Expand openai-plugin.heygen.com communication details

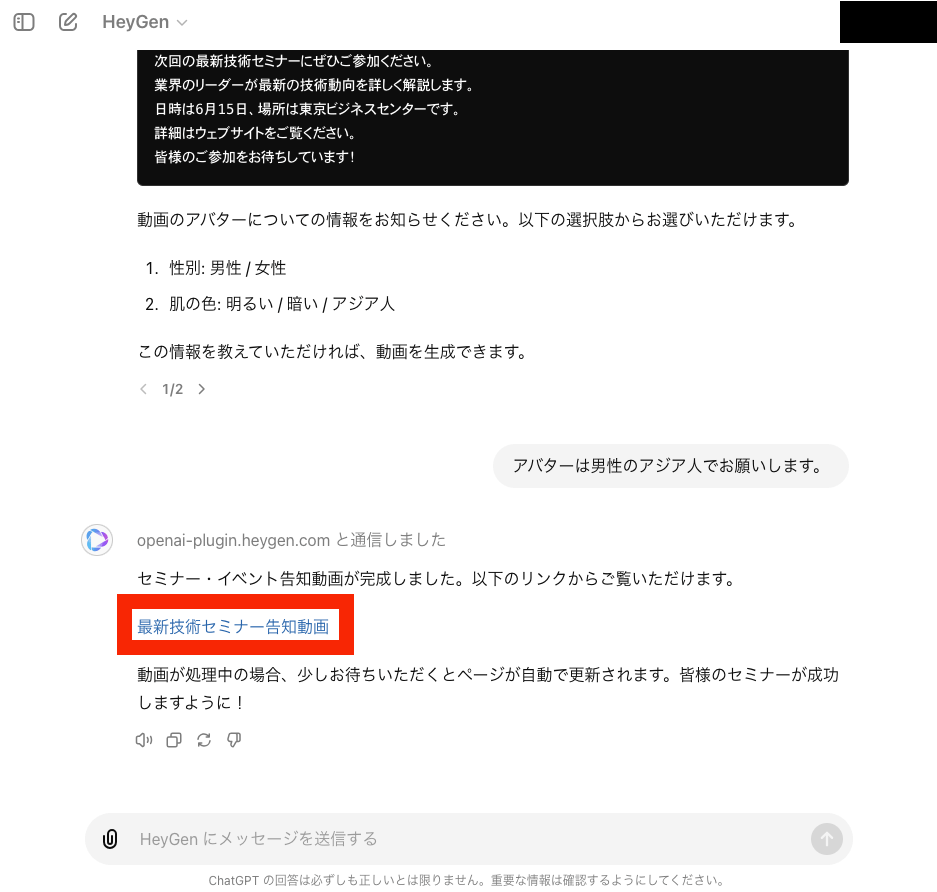291,540
